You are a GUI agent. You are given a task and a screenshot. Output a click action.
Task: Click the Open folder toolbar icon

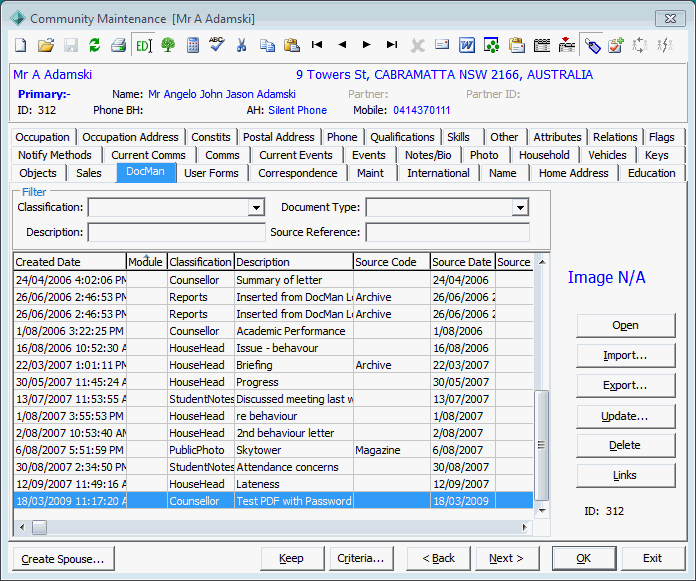point(45,45)
